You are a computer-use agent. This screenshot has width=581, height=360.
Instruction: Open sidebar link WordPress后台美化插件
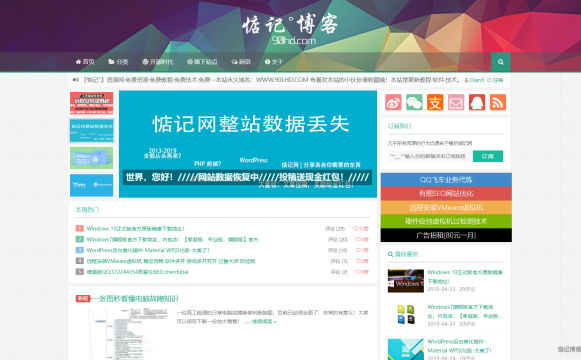click(x=460, y=346)
